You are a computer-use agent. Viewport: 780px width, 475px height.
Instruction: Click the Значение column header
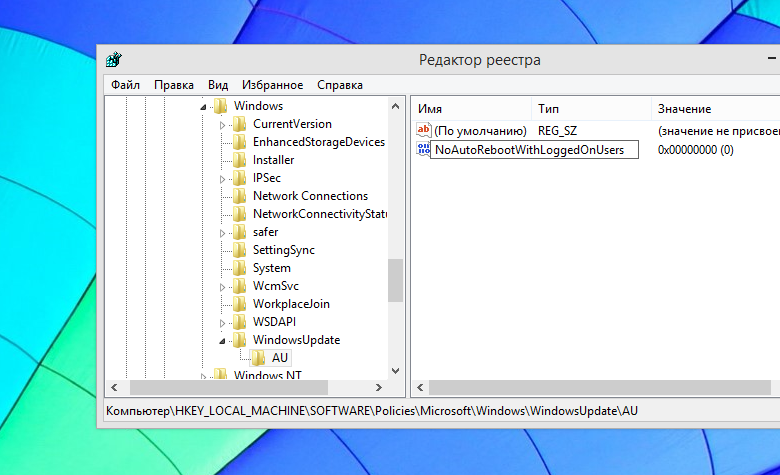point(716,109)
